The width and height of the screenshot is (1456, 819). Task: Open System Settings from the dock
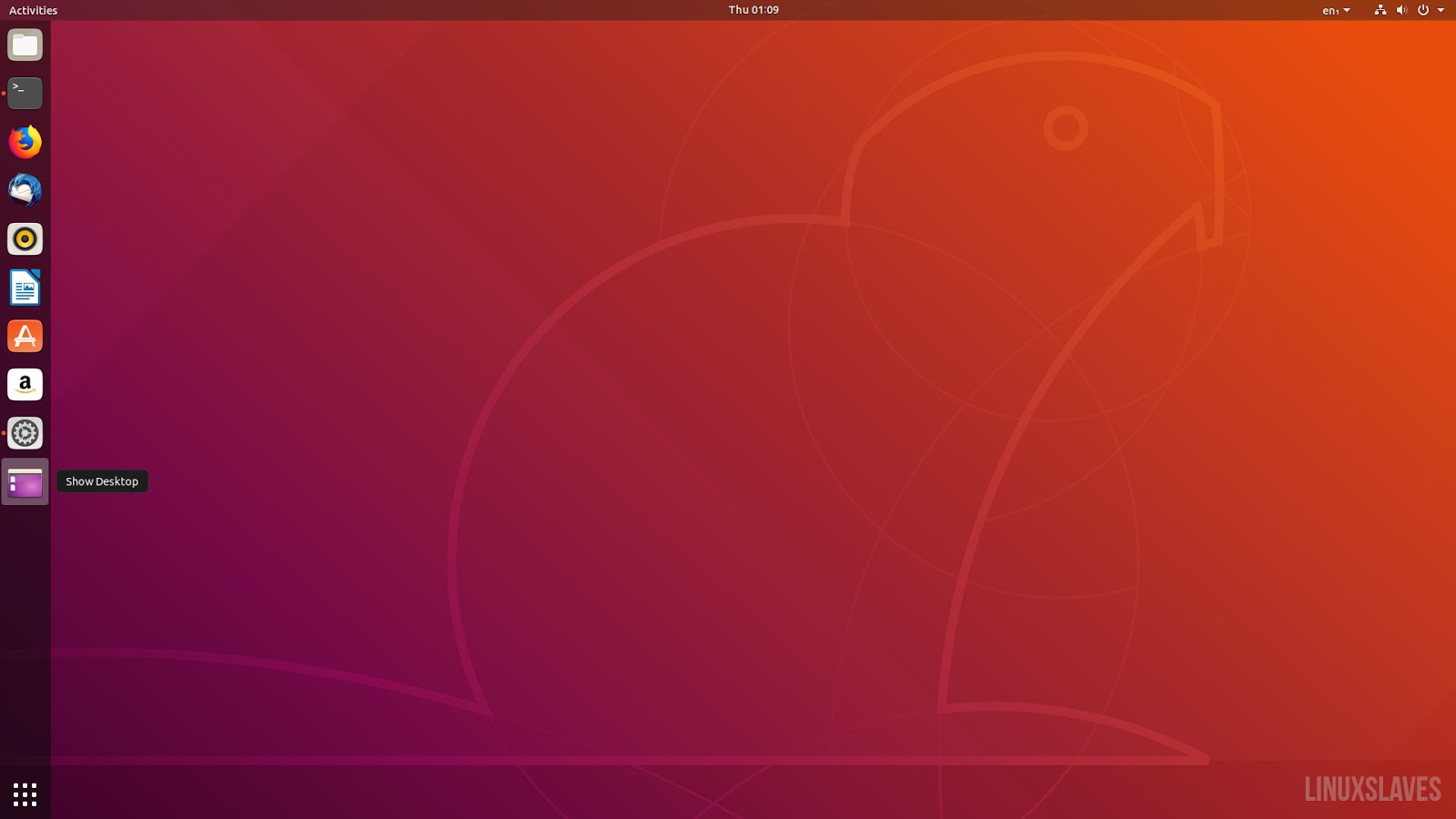point(25,433)
